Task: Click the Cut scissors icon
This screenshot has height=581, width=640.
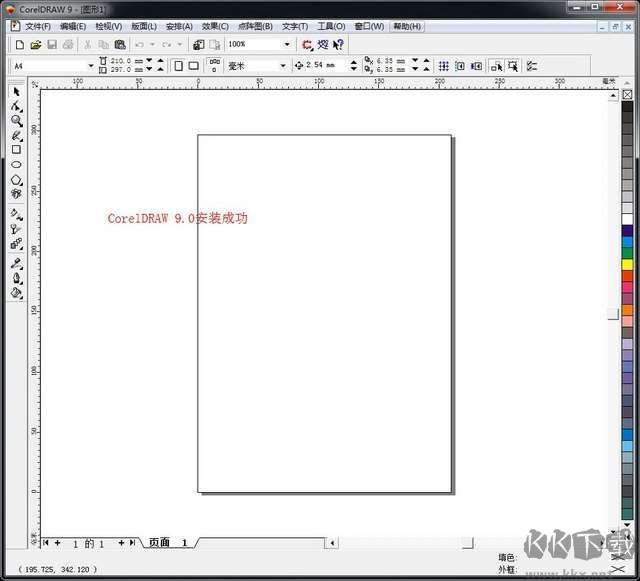Action: [87, 45]
